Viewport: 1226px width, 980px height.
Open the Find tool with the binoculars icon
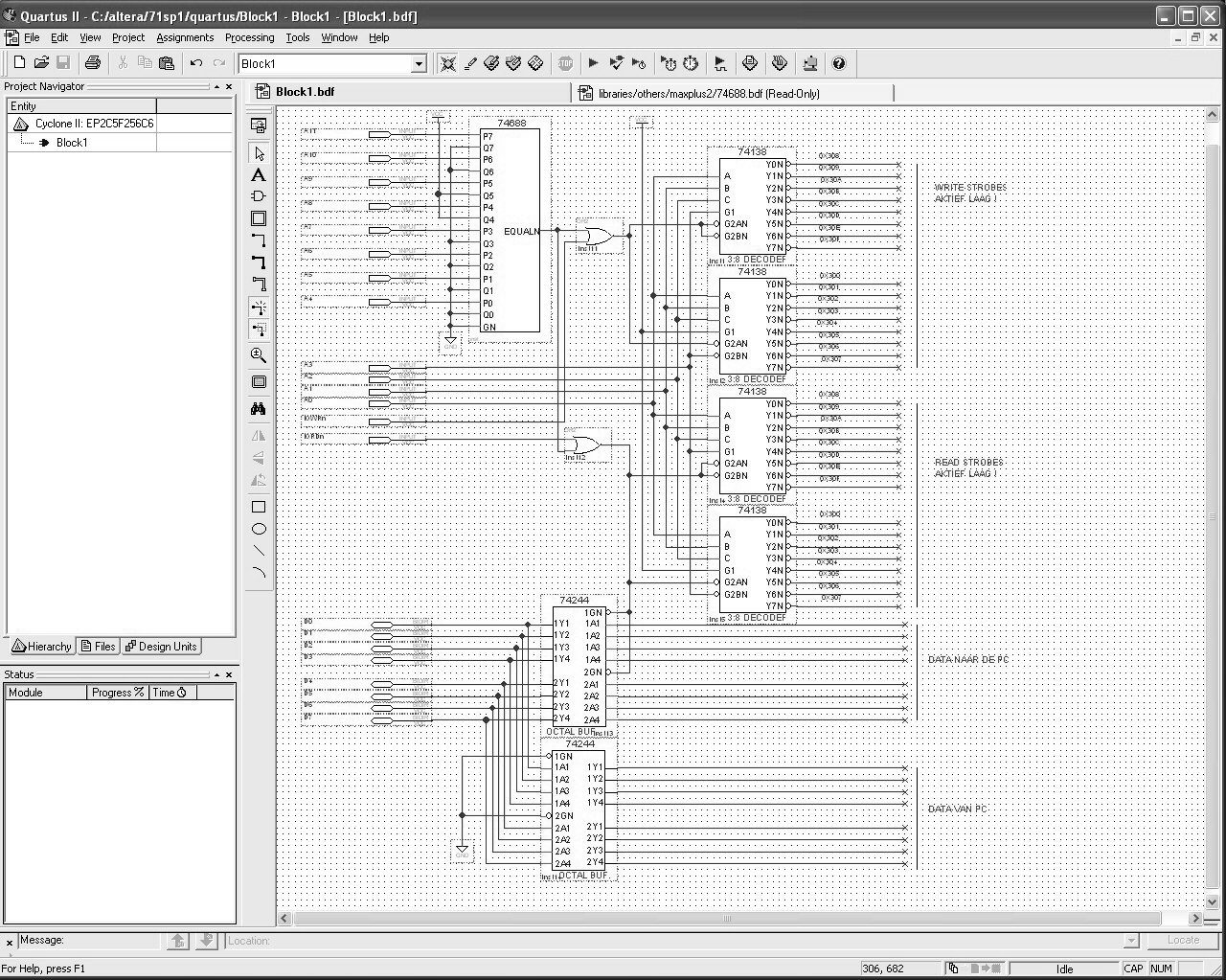coord(259,408)
